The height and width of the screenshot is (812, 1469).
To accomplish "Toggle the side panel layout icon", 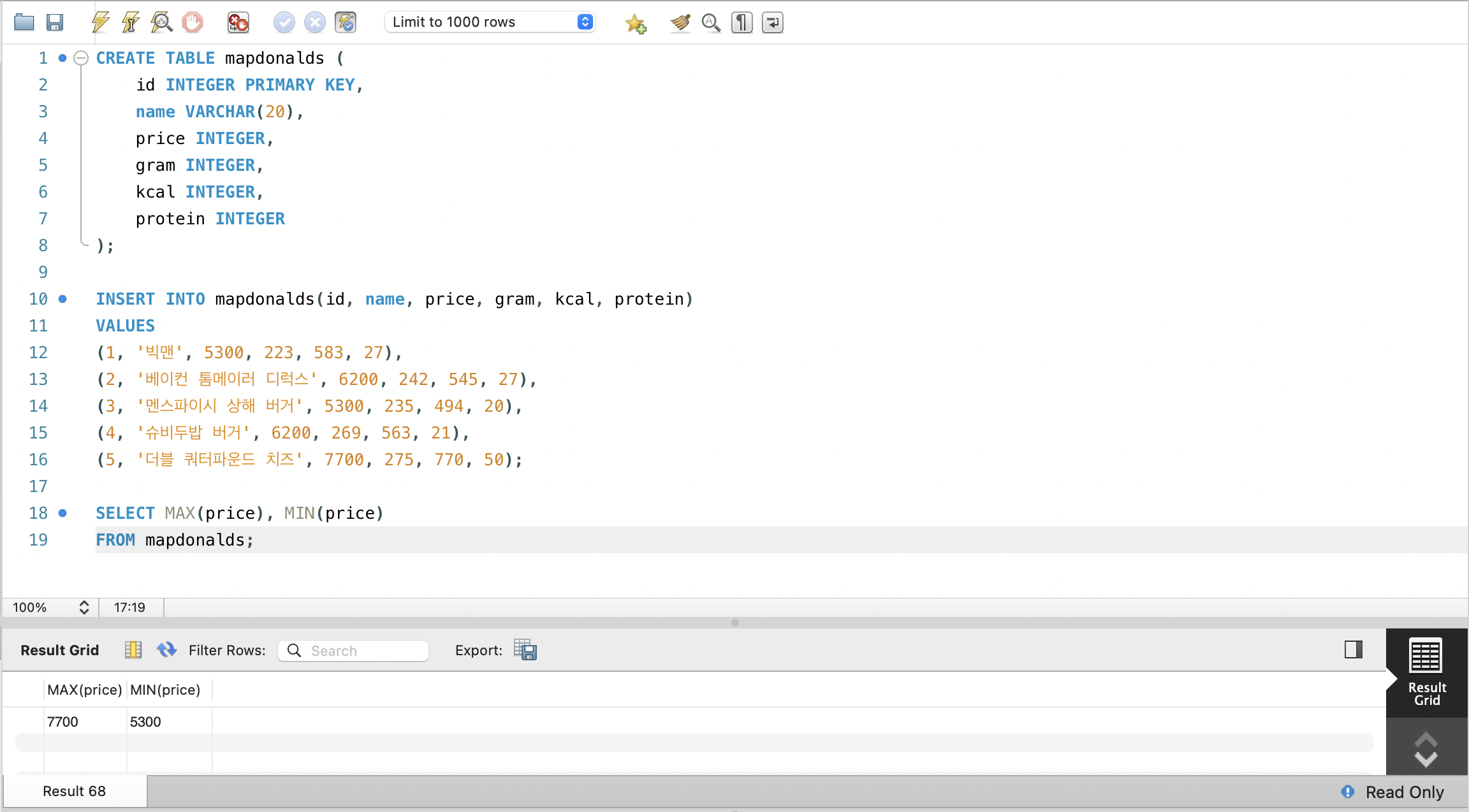I will click(x=1354, y=649).
